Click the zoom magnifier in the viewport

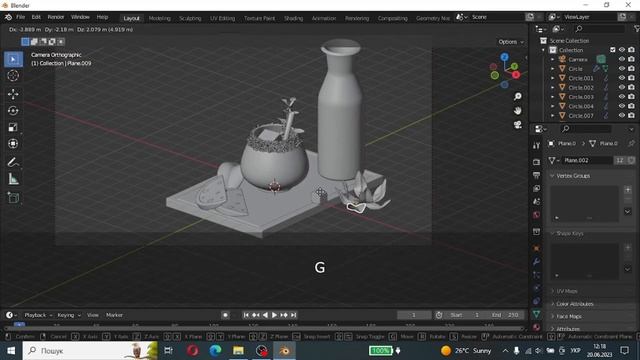point(518,97)
